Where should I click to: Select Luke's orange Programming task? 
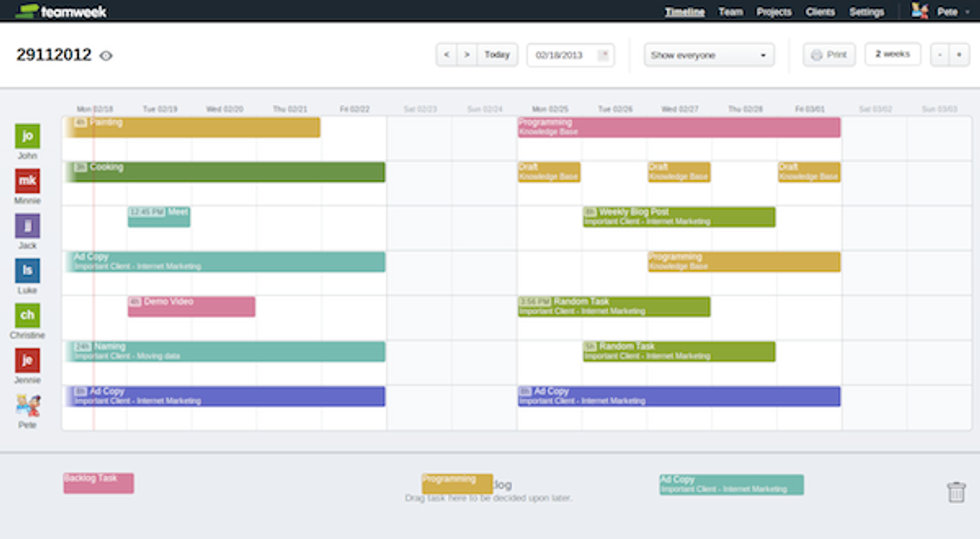pyautogui.click(x=744, y=261)
